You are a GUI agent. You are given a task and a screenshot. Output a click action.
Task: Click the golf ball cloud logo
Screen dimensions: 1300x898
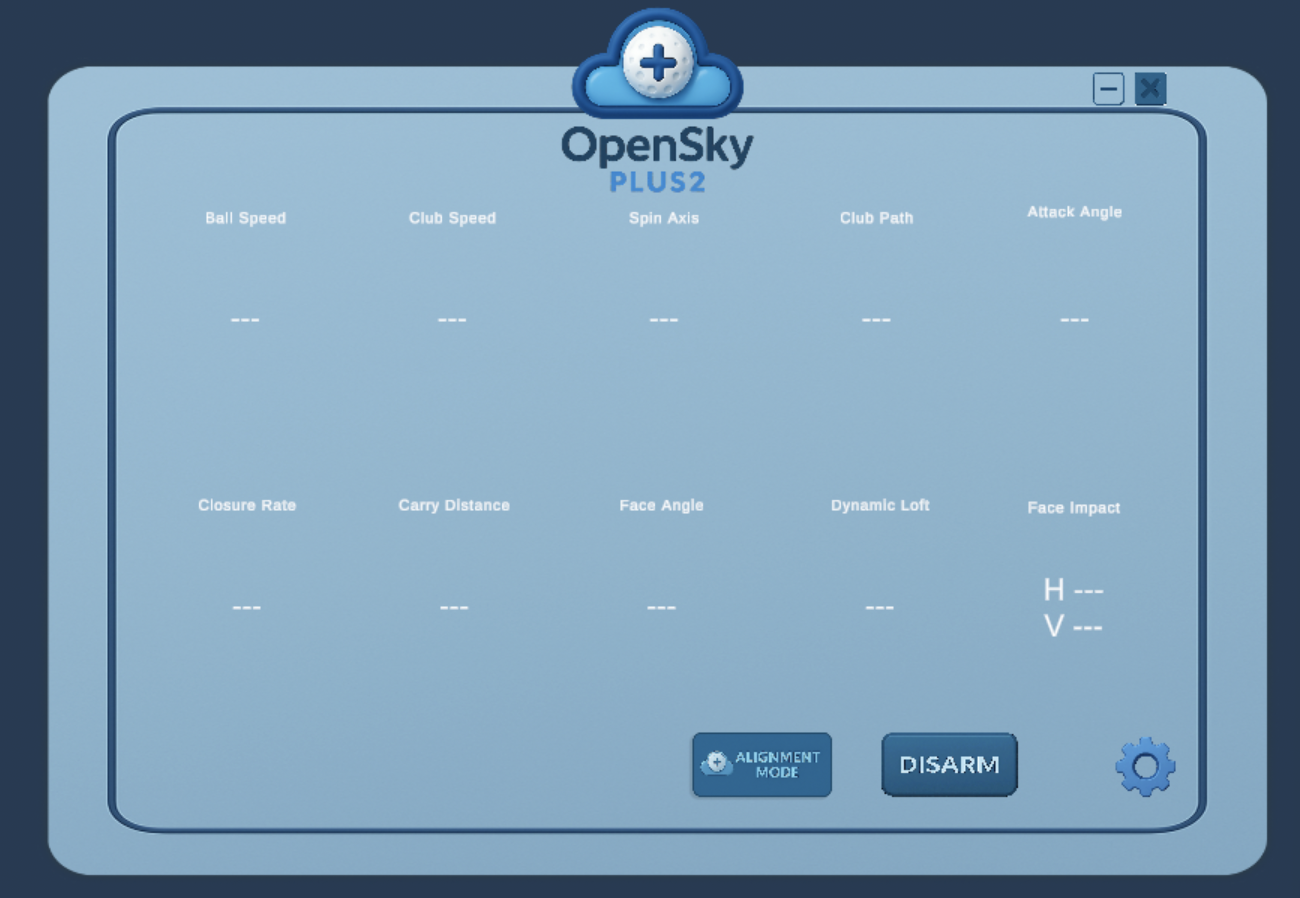point(657,65)
